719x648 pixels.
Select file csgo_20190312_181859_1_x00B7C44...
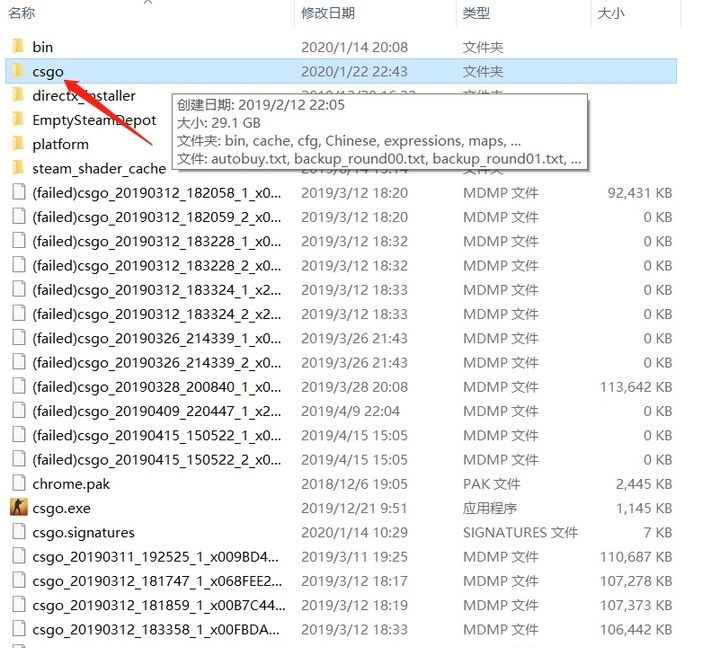159,606
